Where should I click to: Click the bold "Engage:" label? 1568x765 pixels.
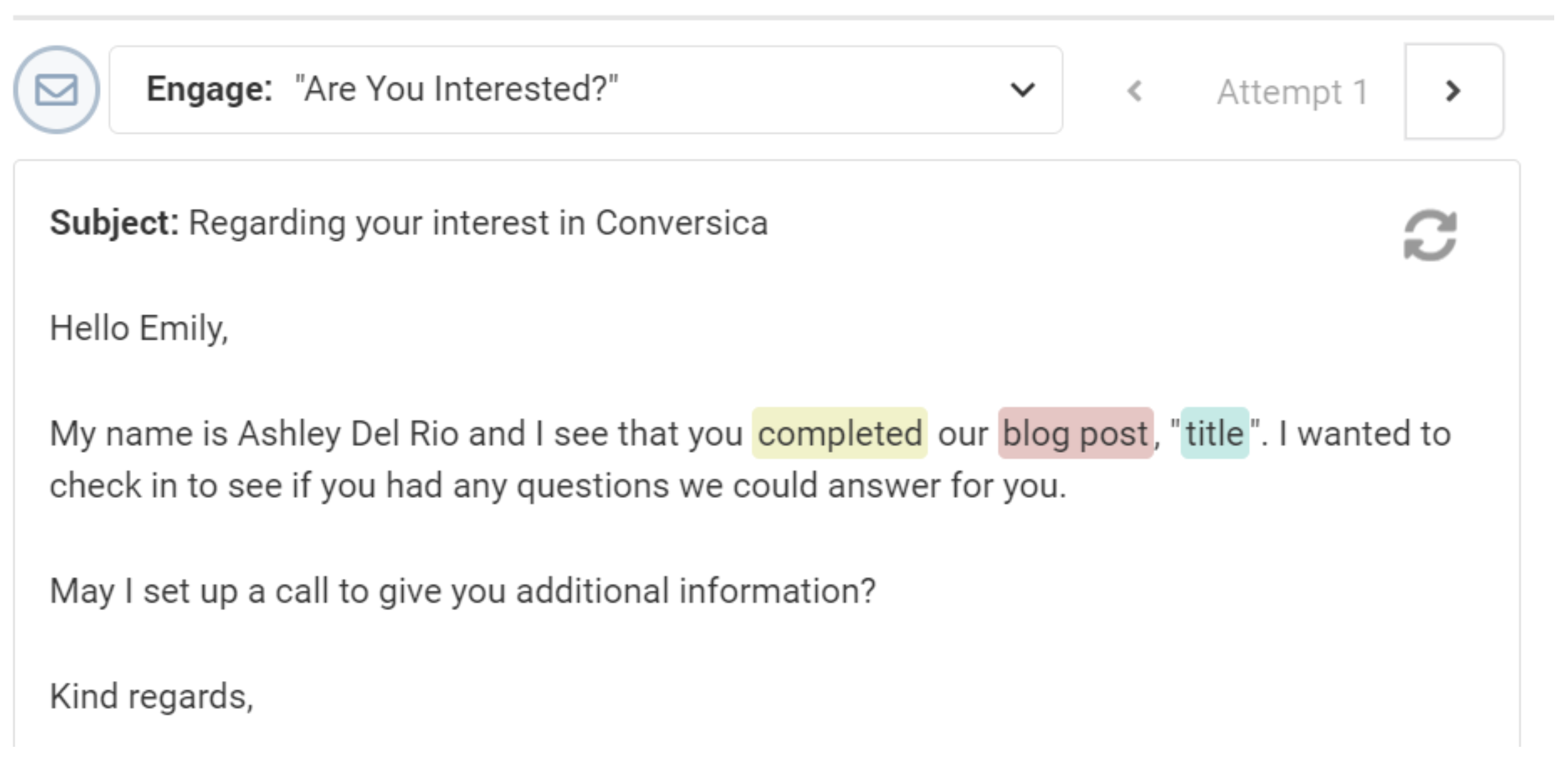[x=209, y=89]
